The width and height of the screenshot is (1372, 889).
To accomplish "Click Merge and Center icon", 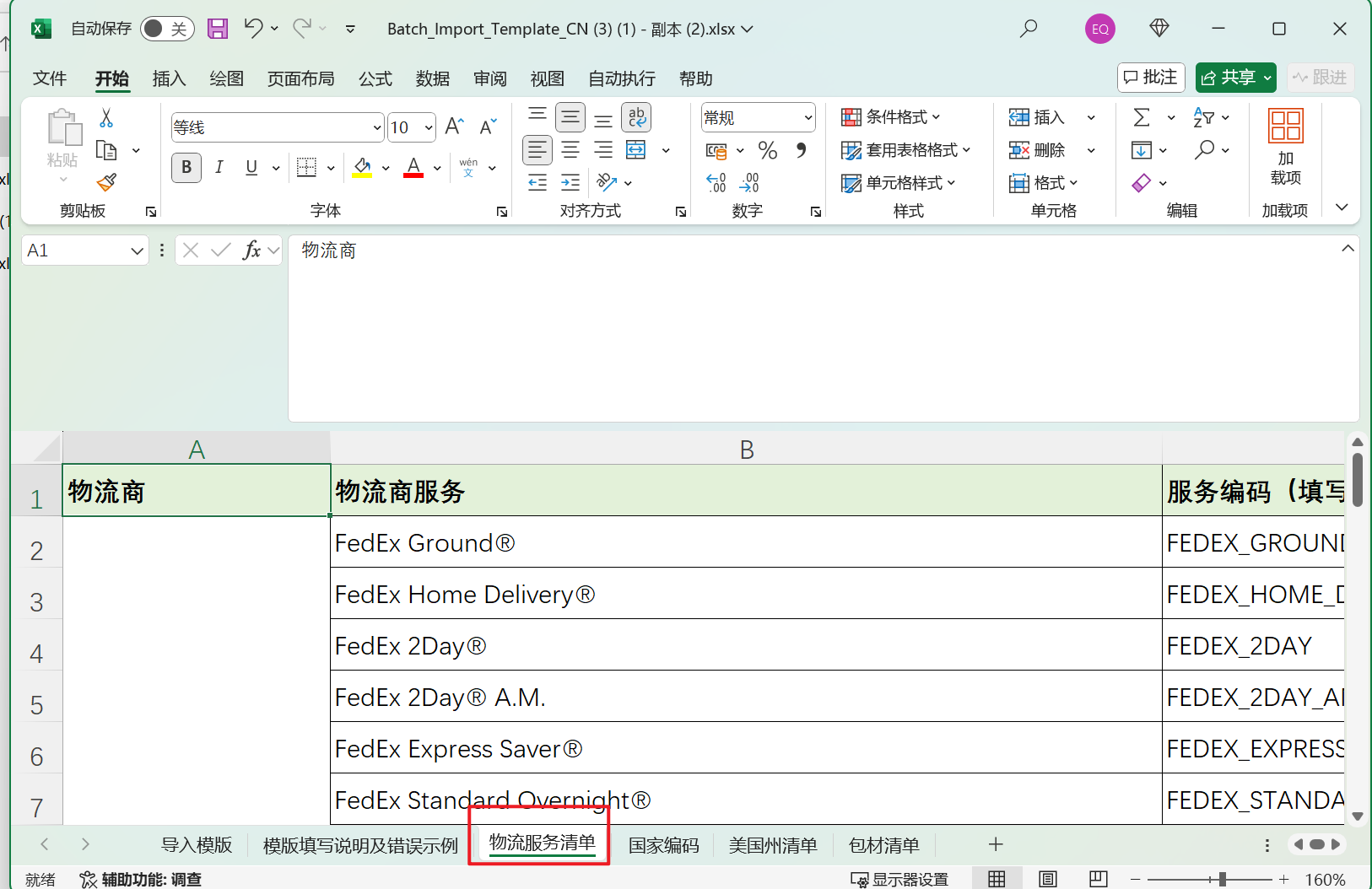I will point(636,150).
